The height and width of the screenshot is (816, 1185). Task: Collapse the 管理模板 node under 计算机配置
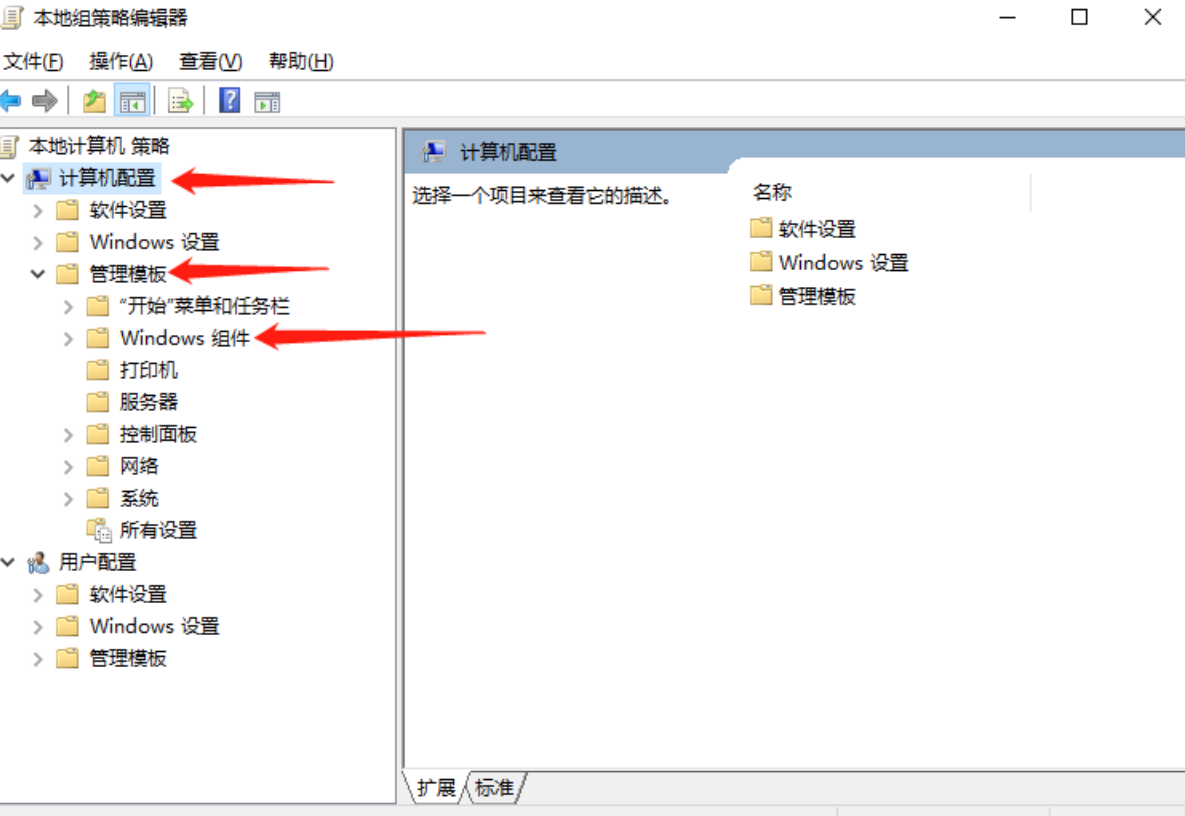tap(38, 274)
